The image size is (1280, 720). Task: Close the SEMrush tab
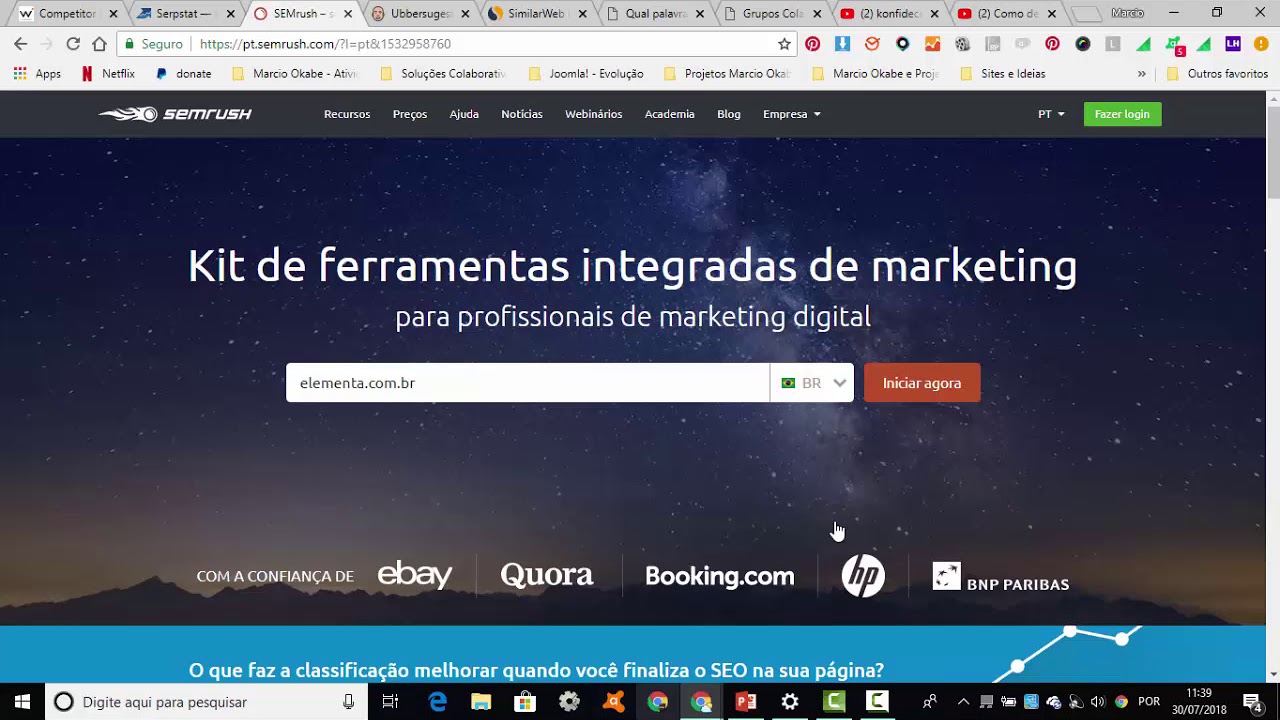click(348, 14)
